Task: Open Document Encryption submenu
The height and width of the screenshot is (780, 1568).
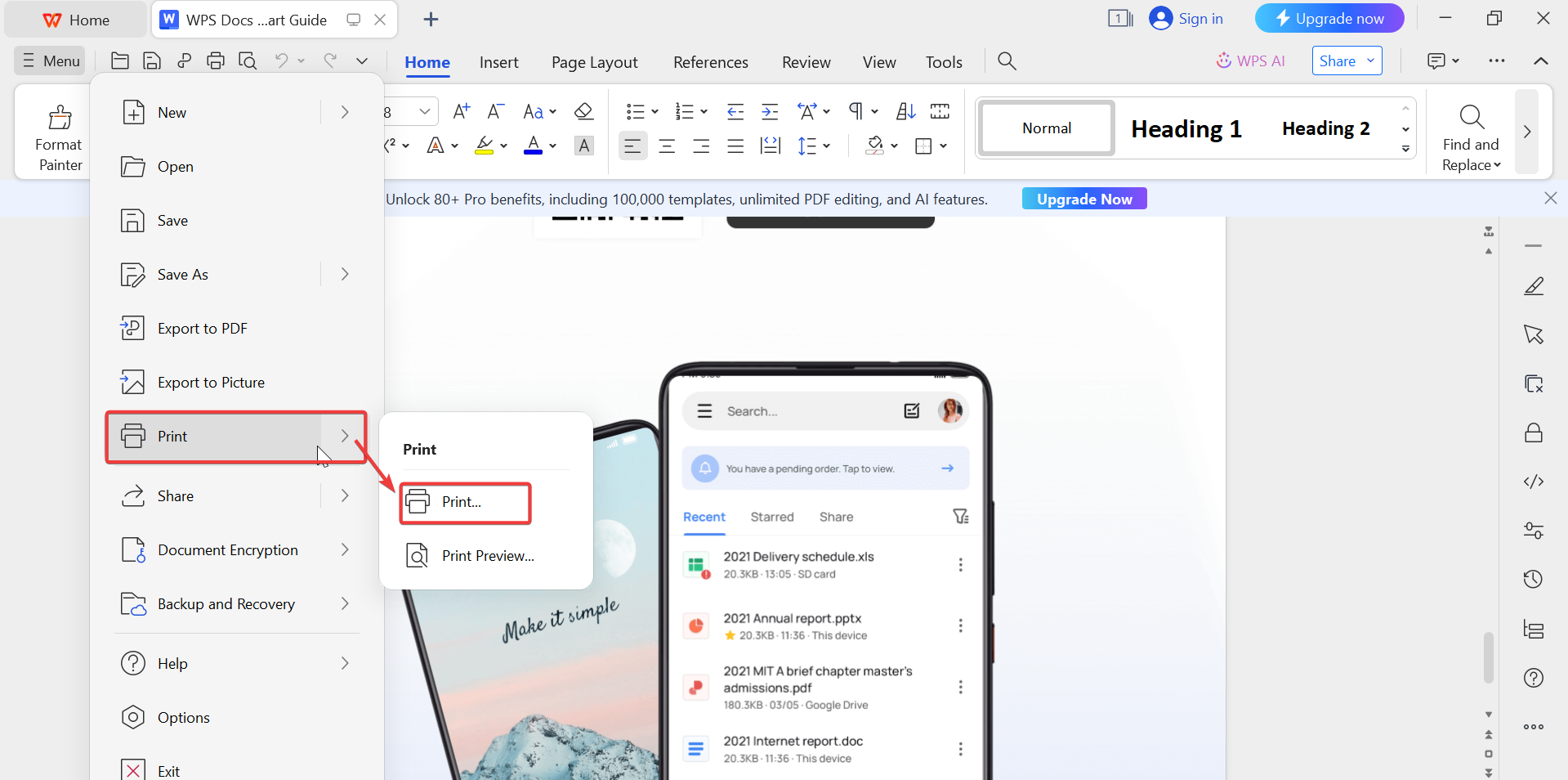Action: coord(237,550)
